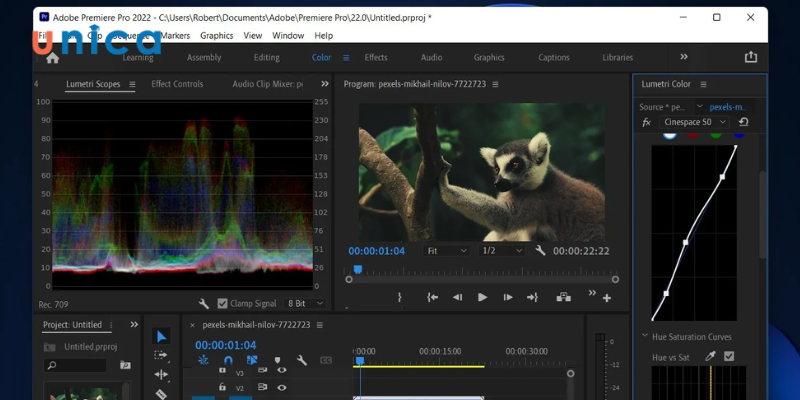Toggle the Clamp Signal checkbox
This screenshot has height=400, width=800.
[x=221, y=303]
